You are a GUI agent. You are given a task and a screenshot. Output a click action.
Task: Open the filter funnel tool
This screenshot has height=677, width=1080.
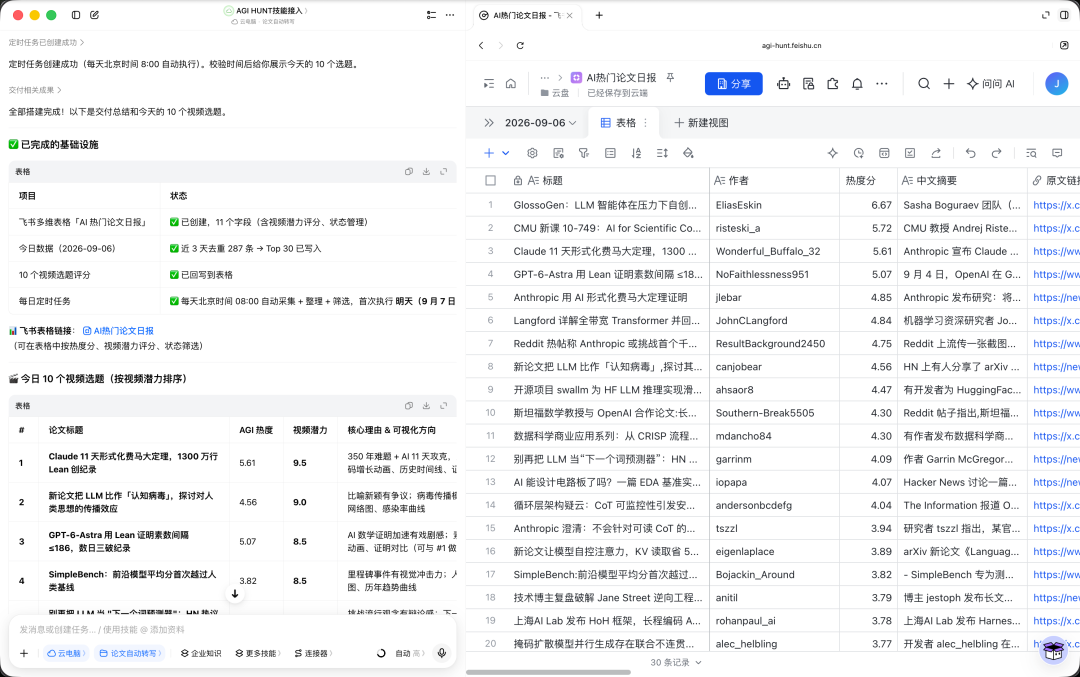click(583, 153)
